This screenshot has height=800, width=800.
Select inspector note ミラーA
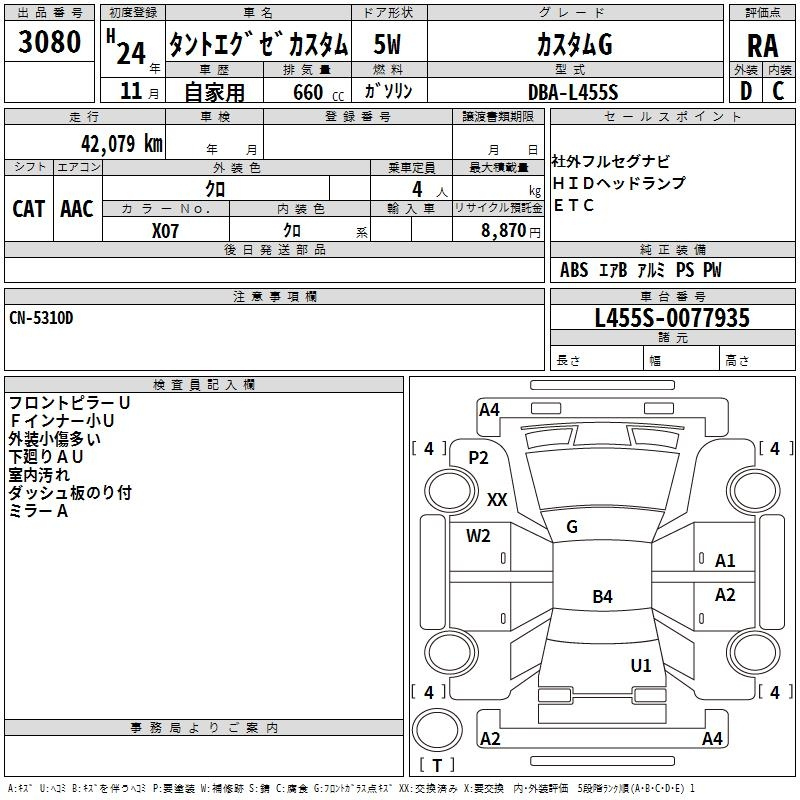pos(38,510)
